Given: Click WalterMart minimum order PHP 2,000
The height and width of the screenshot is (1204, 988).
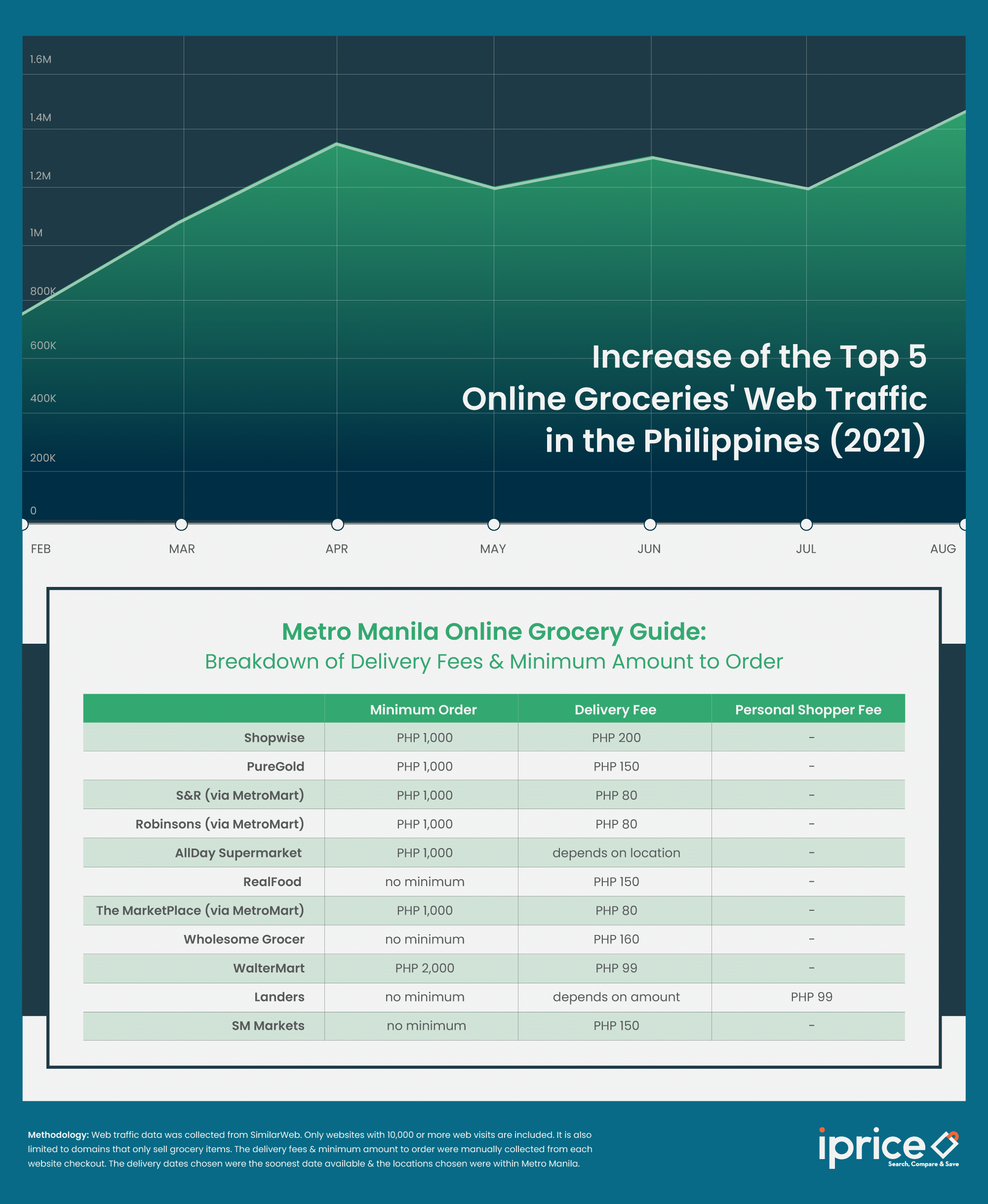Looking at the screenshot, I should click(425, 968).
